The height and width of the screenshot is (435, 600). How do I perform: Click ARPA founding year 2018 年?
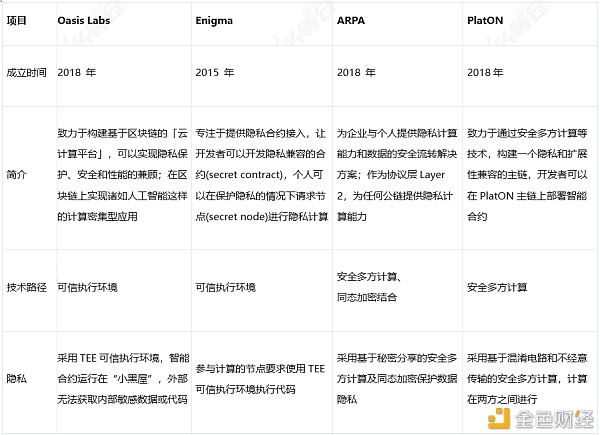click(356, 72)
